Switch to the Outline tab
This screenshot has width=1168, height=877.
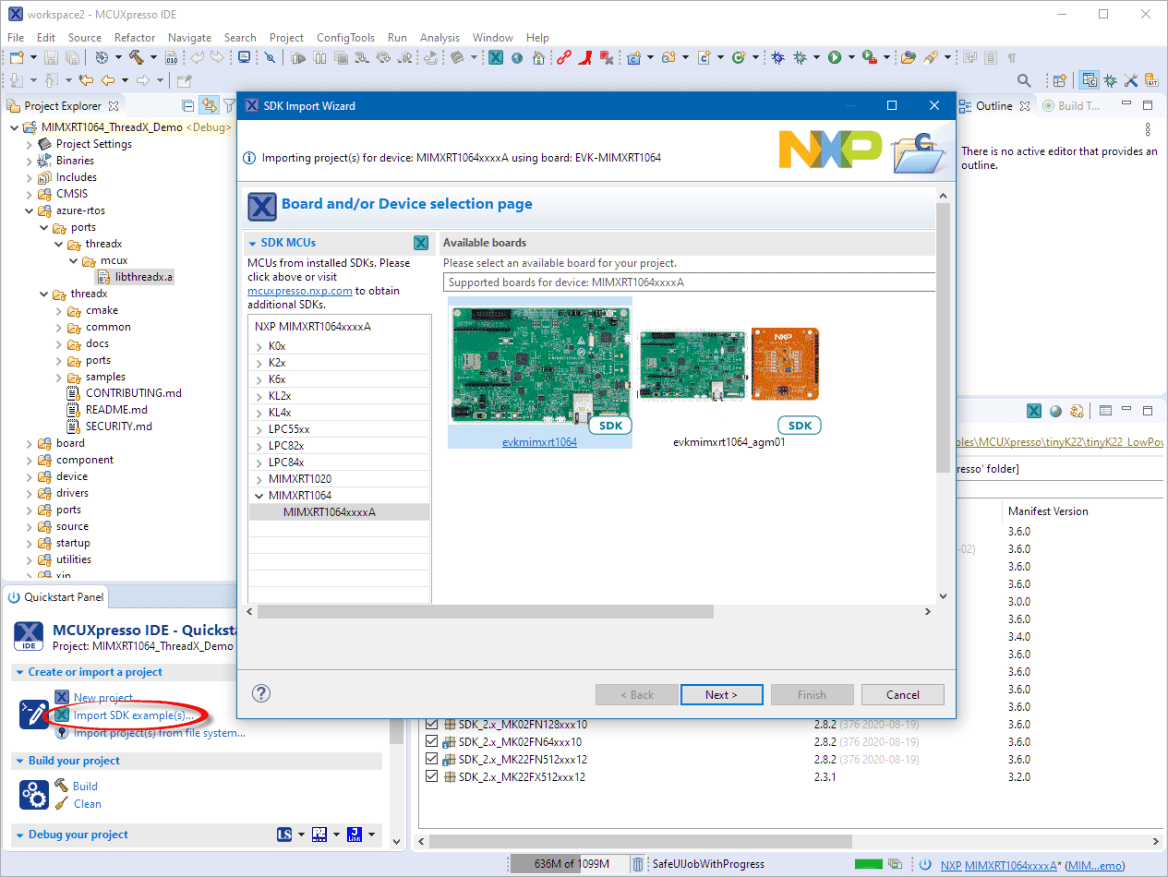[996, 105]
